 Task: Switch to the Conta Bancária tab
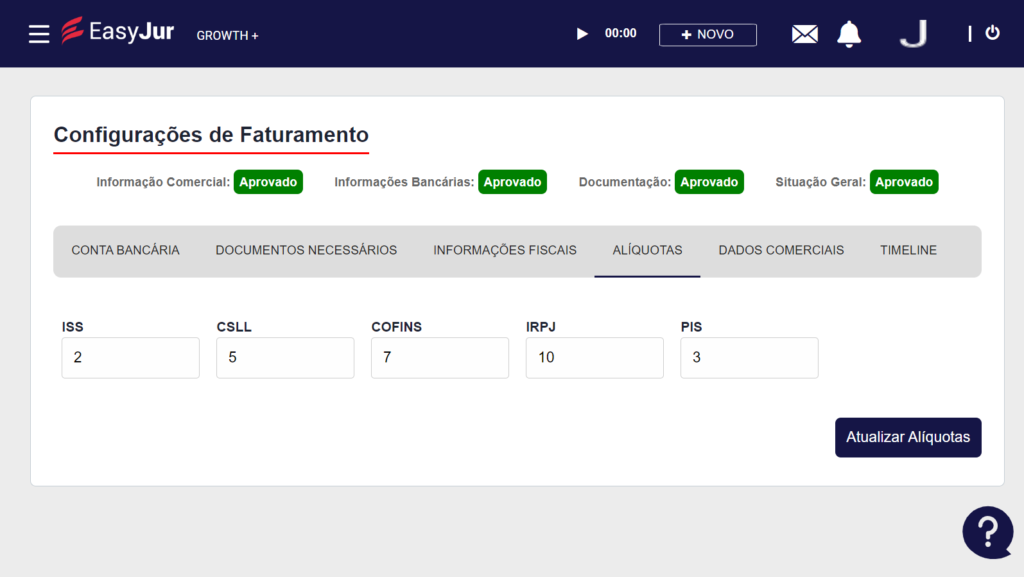[x=125, y=251]
